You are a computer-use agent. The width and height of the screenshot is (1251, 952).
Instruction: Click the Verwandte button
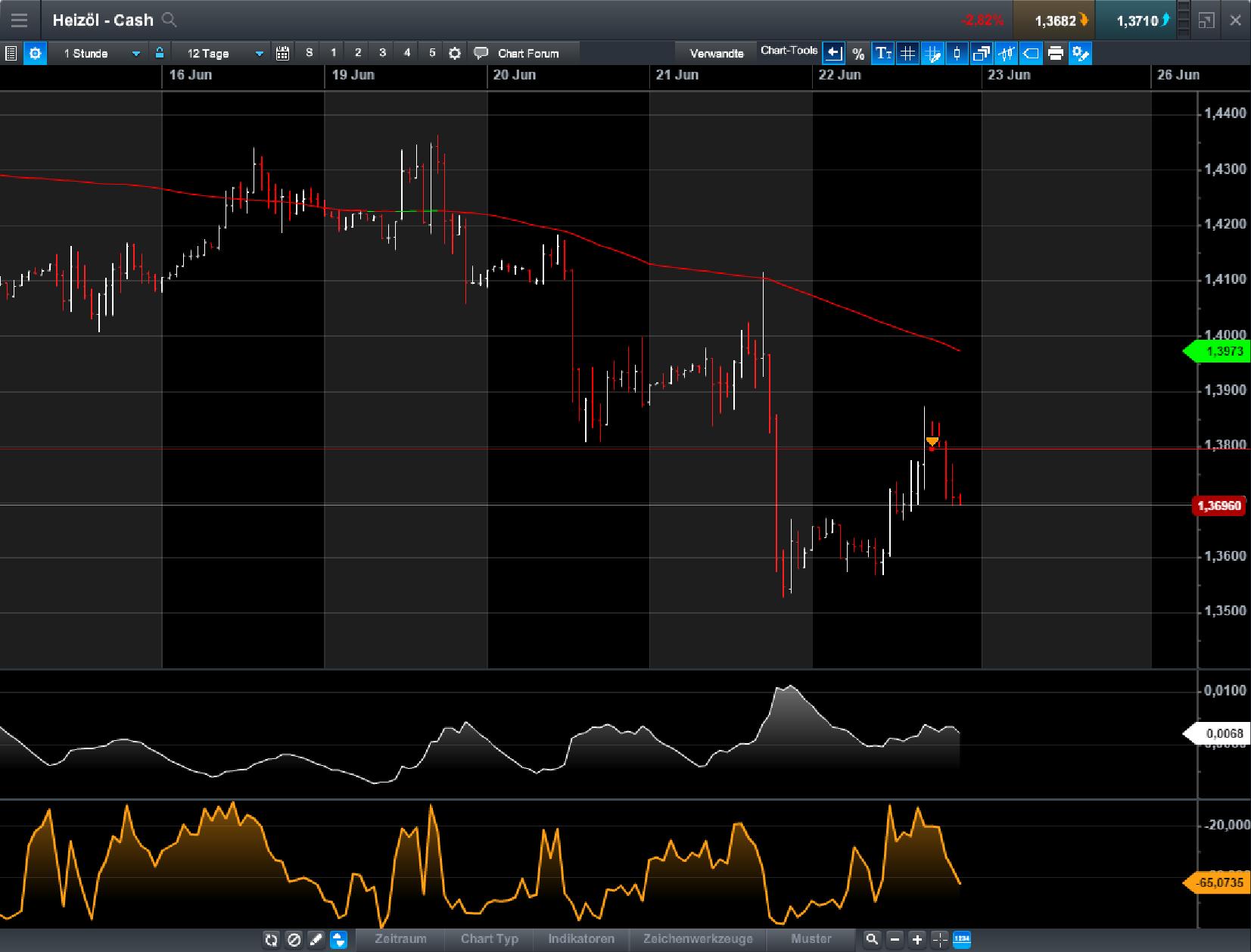point(715,53)
